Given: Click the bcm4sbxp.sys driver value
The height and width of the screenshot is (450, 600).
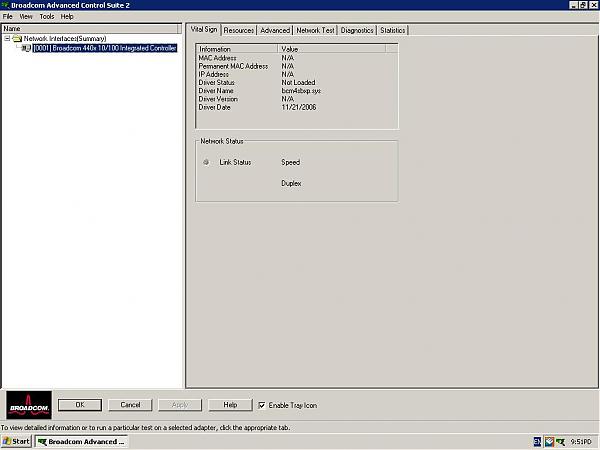Looking at the screenshot, I should tap(301, 91).
